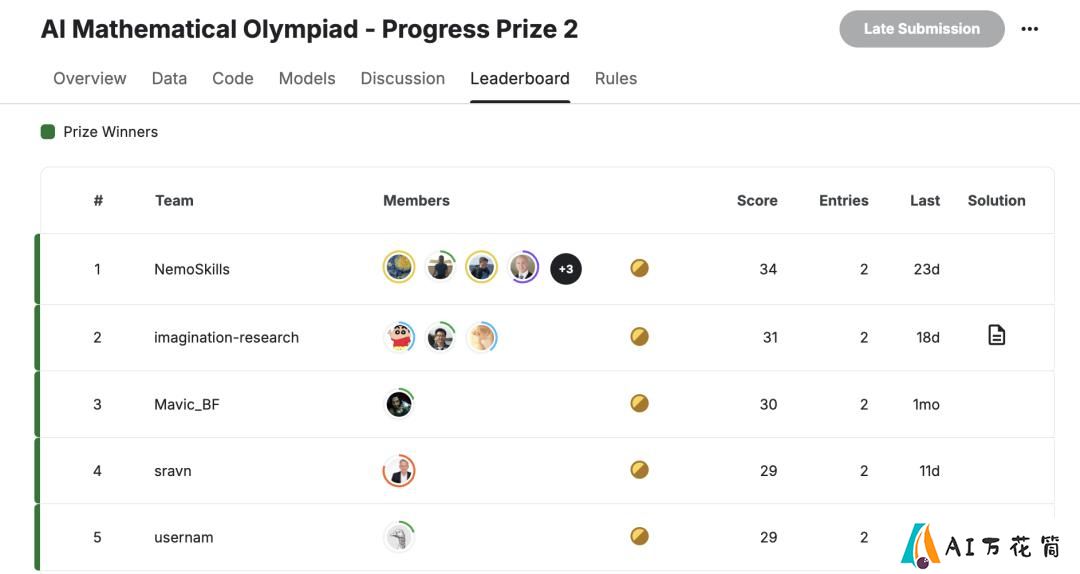Click the green Prize Winners legend swatch
Screen dimensions: 1080x574
[48, 132]
